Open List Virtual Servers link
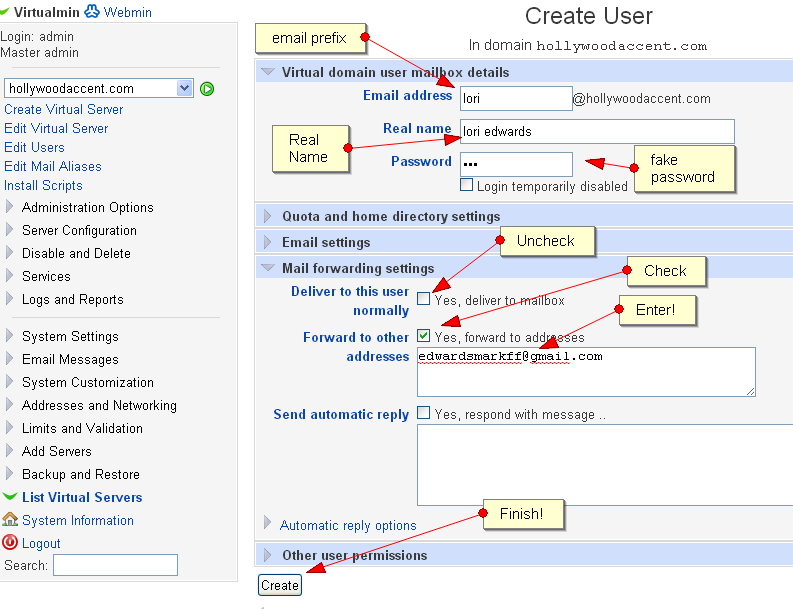 [82, 497]
